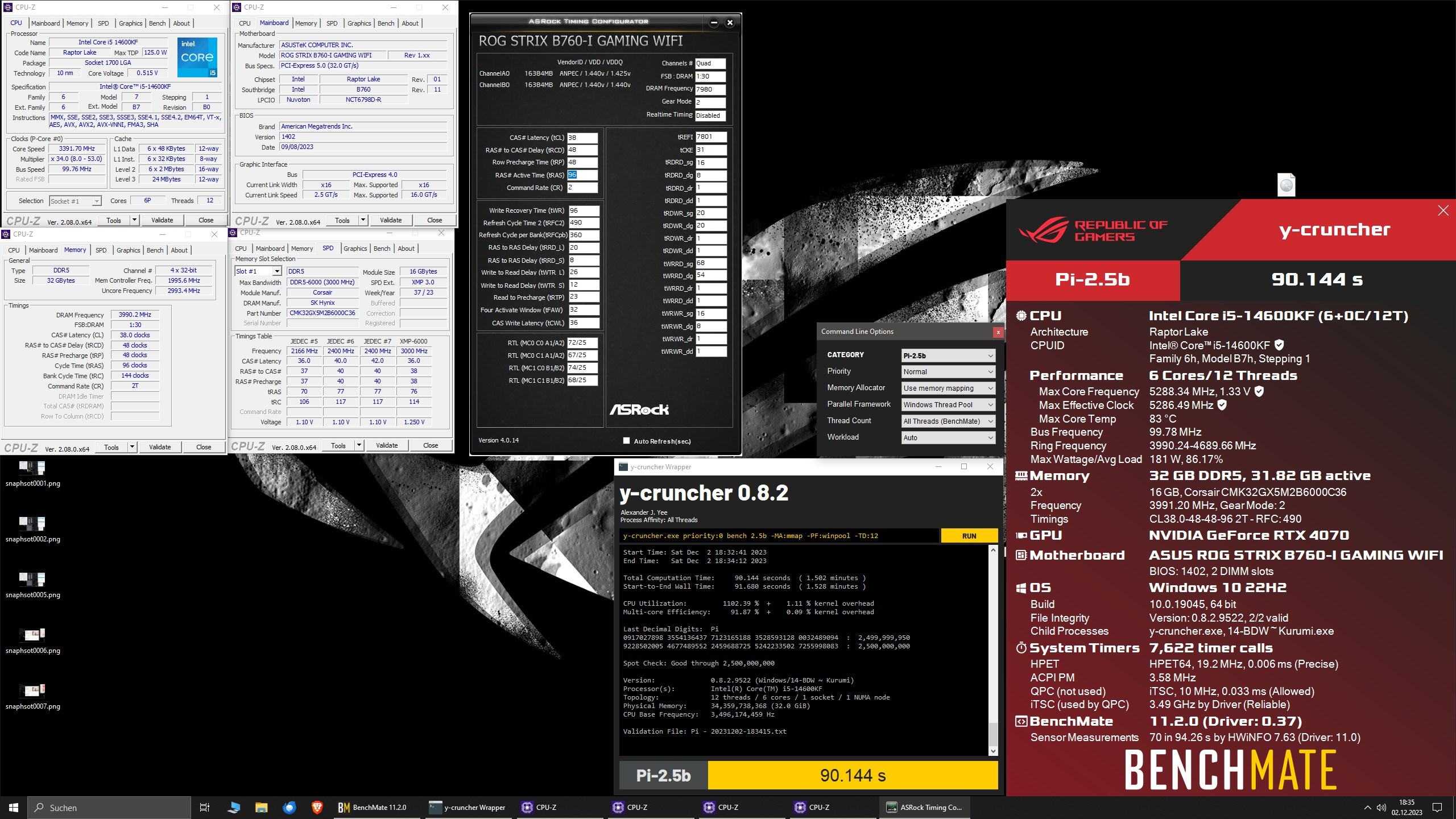
Task: Click y-cruncher output vertical scrollbar
Action: click(x=994, y=650)
